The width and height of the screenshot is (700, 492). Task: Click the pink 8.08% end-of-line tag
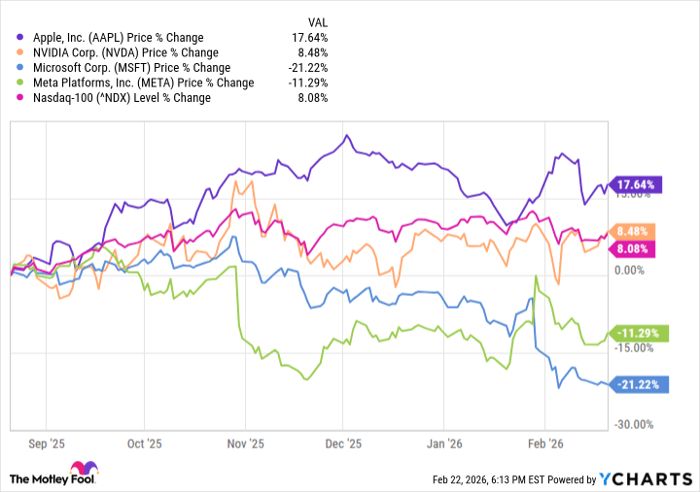click(x=635, y=247)
